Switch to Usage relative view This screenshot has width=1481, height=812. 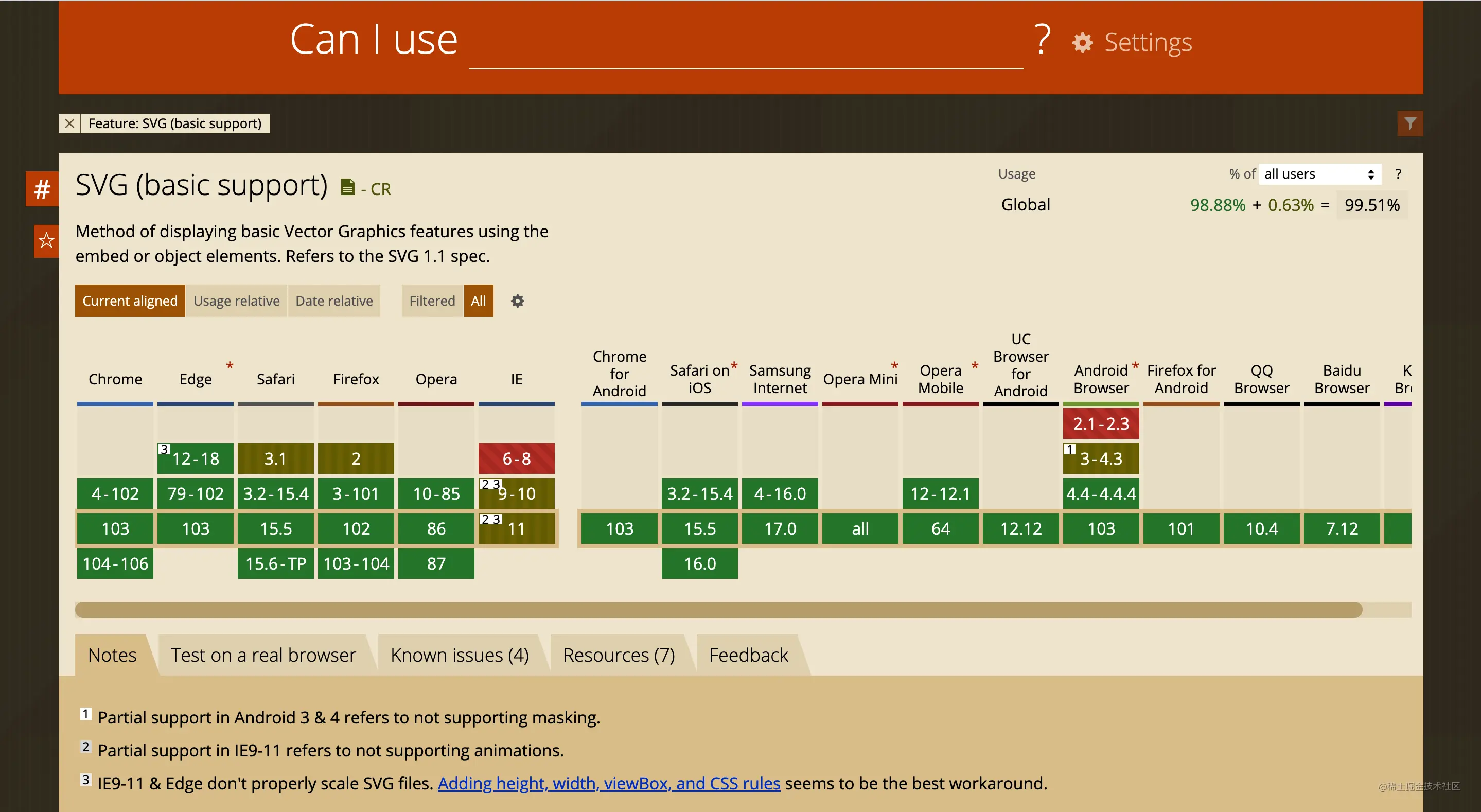tap(236, 301)
